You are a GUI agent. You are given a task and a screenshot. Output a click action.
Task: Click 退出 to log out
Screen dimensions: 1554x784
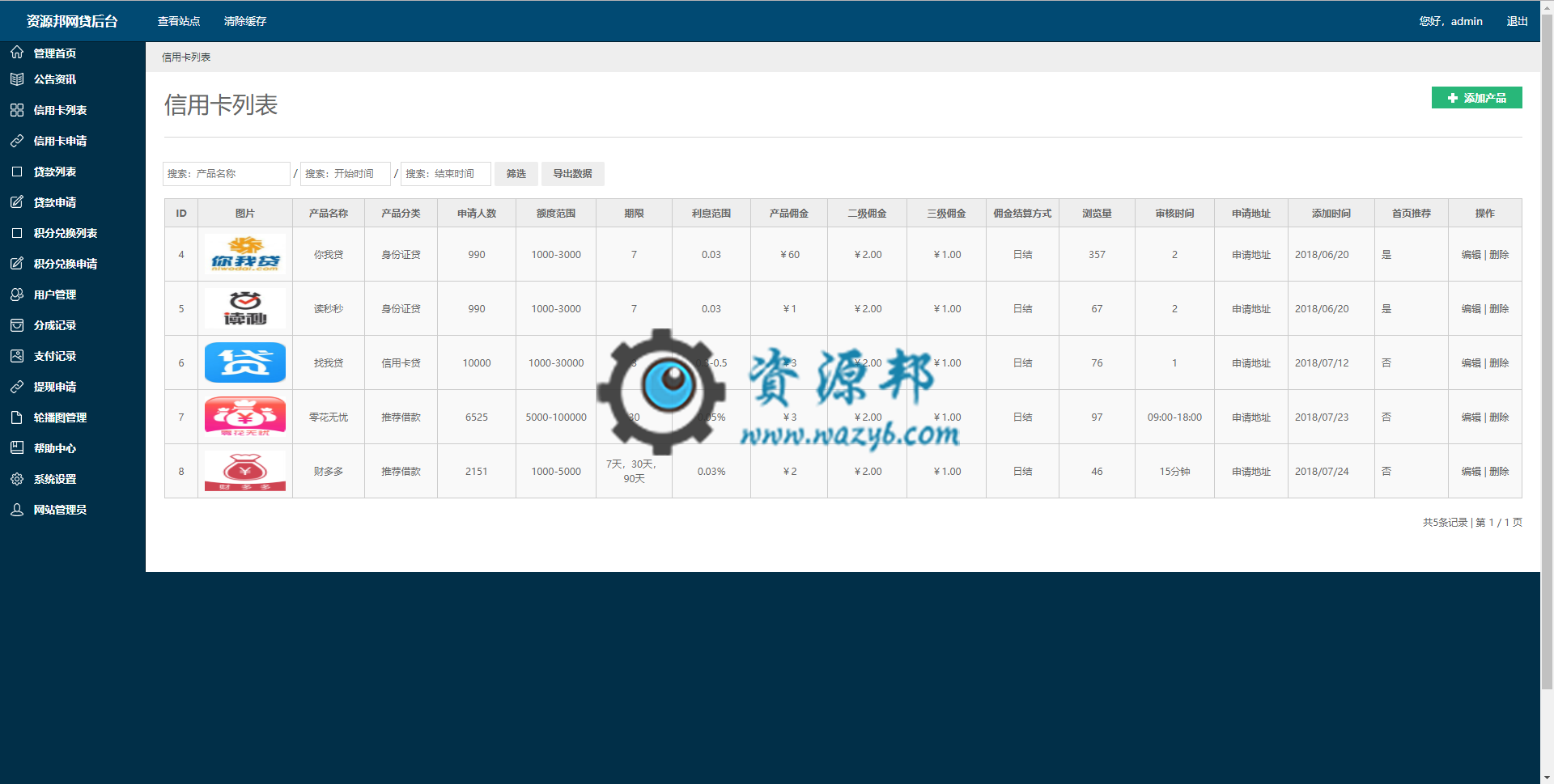pyautogui.click(x=1517, y=21)
